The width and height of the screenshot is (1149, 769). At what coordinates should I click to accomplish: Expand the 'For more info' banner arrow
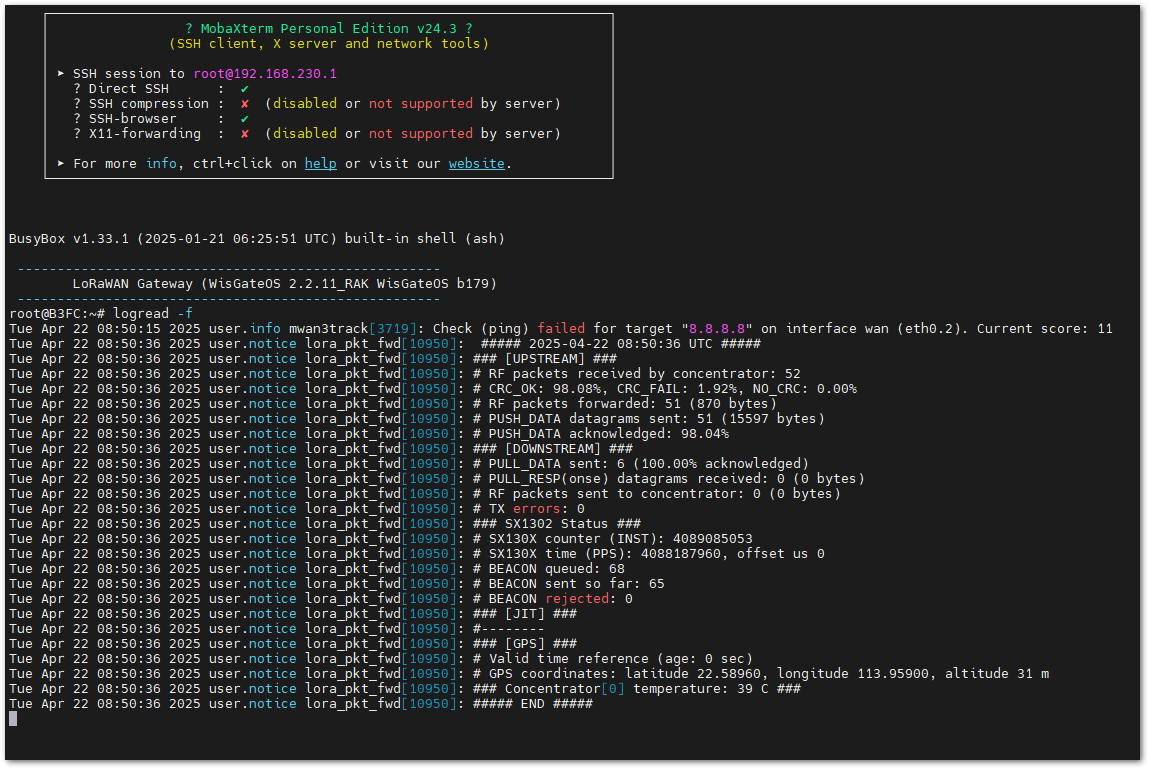[x=60, y=163]
